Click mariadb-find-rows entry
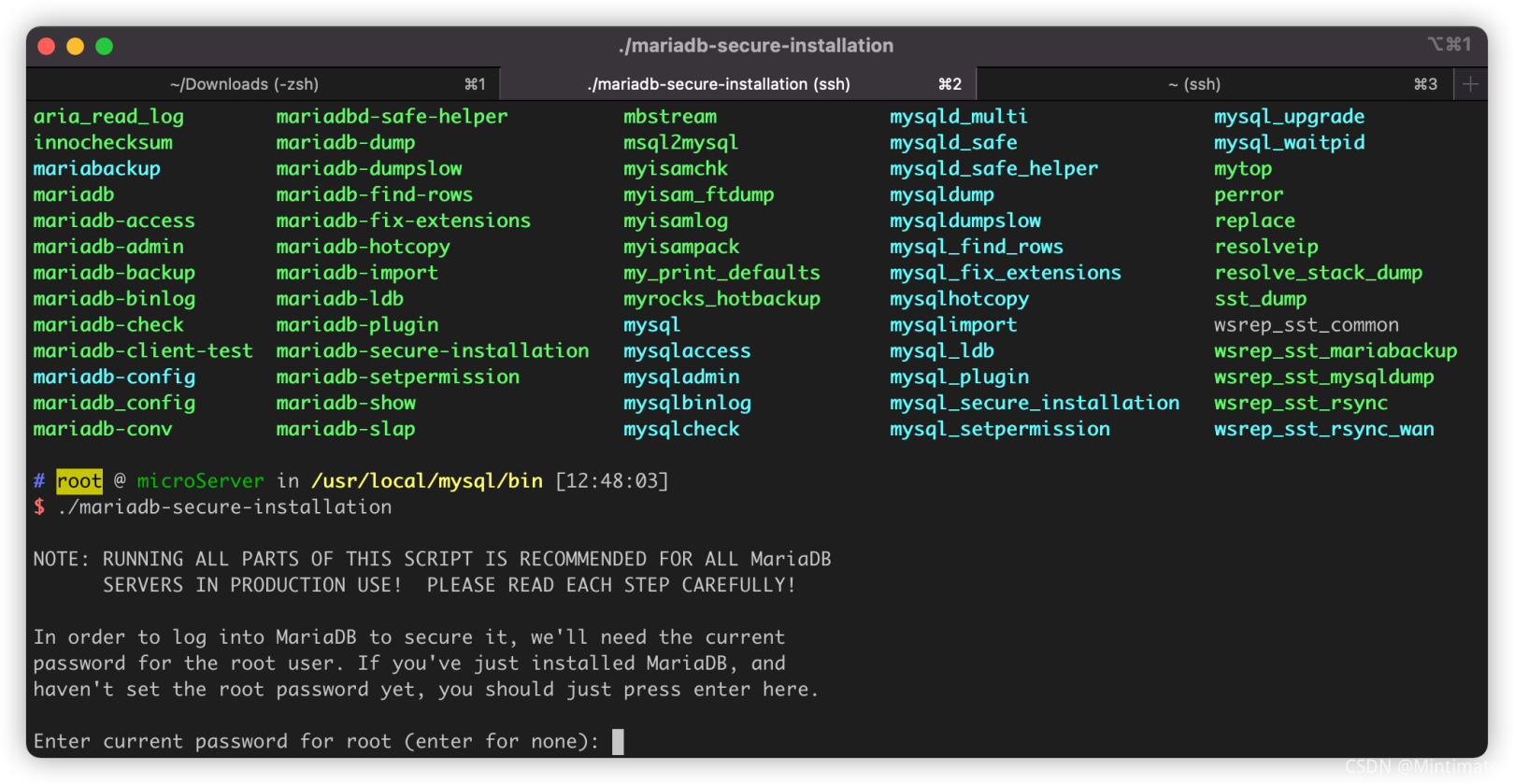 [x=375, y=195]
